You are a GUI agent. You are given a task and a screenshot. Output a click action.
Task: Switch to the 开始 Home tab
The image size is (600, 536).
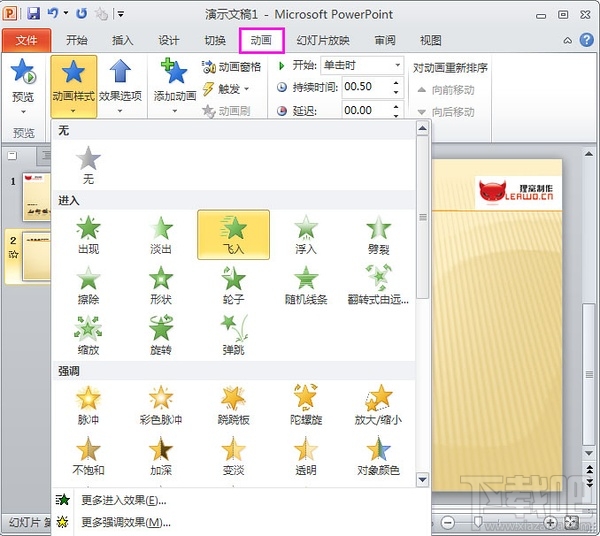pyautogui.click(x=77, y=40)
